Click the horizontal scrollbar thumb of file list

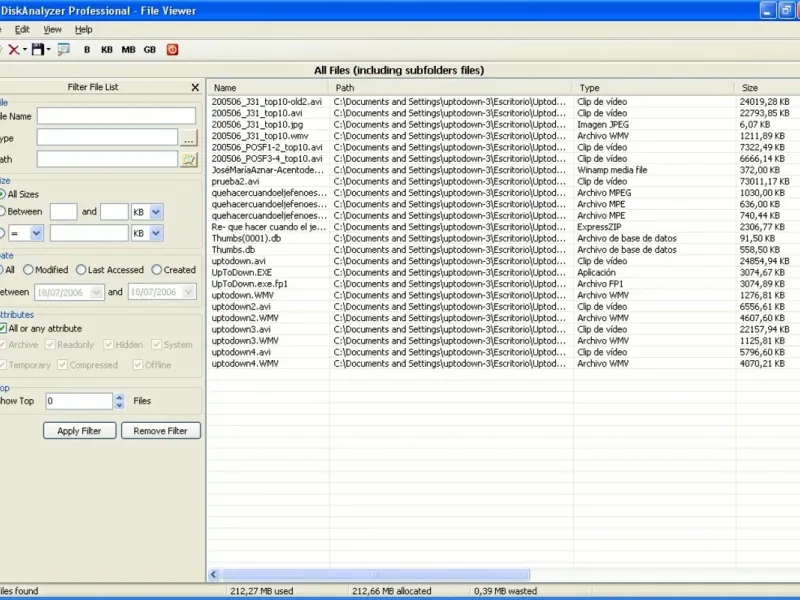376,575
